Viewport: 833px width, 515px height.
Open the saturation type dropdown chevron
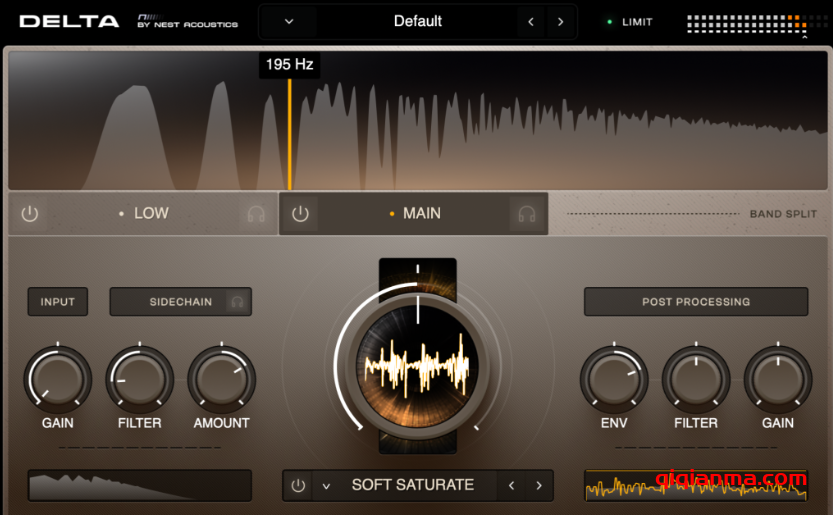[x=326, y=486]
